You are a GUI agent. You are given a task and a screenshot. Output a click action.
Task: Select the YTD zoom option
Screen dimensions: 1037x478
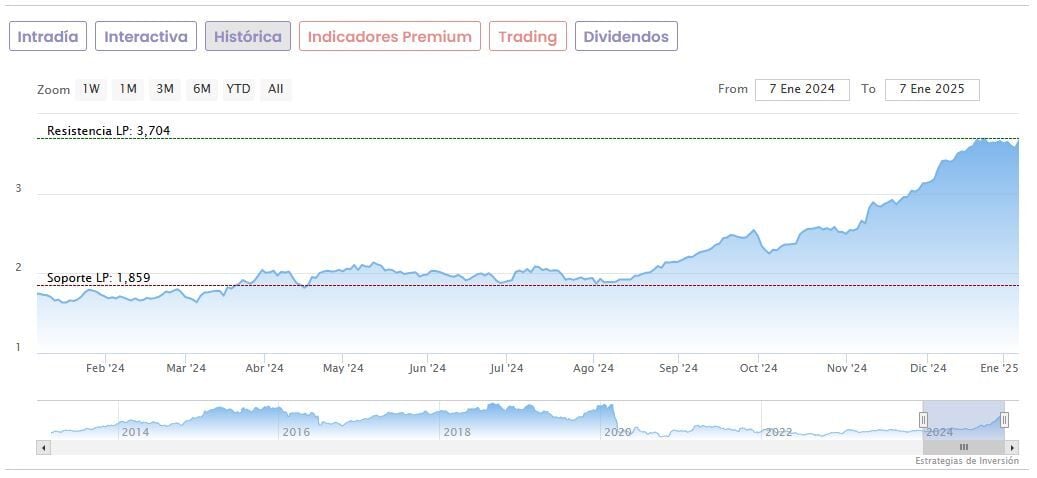pos(238,89)
